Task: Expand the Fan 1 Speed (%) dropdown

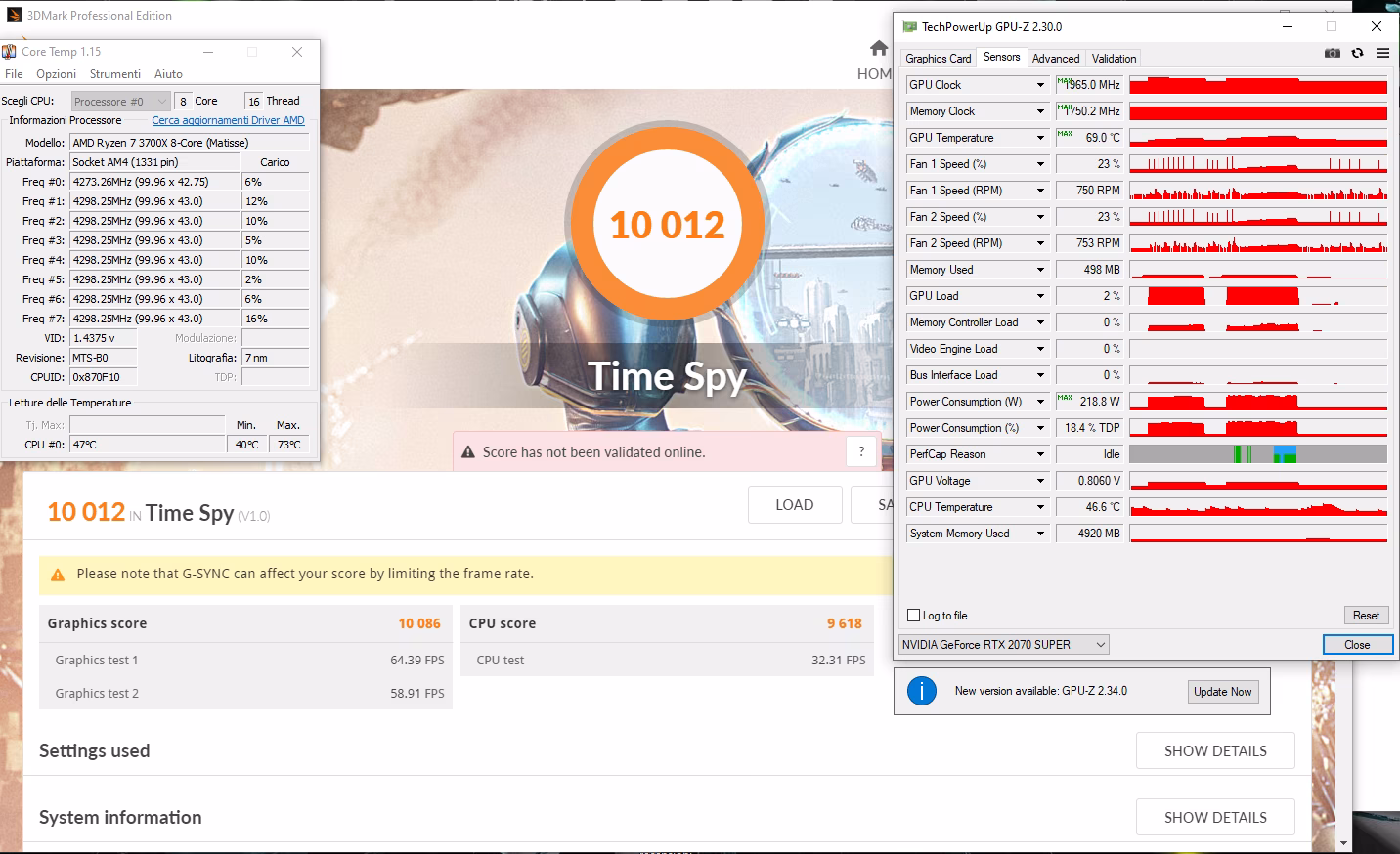Action: [1040, 164]
